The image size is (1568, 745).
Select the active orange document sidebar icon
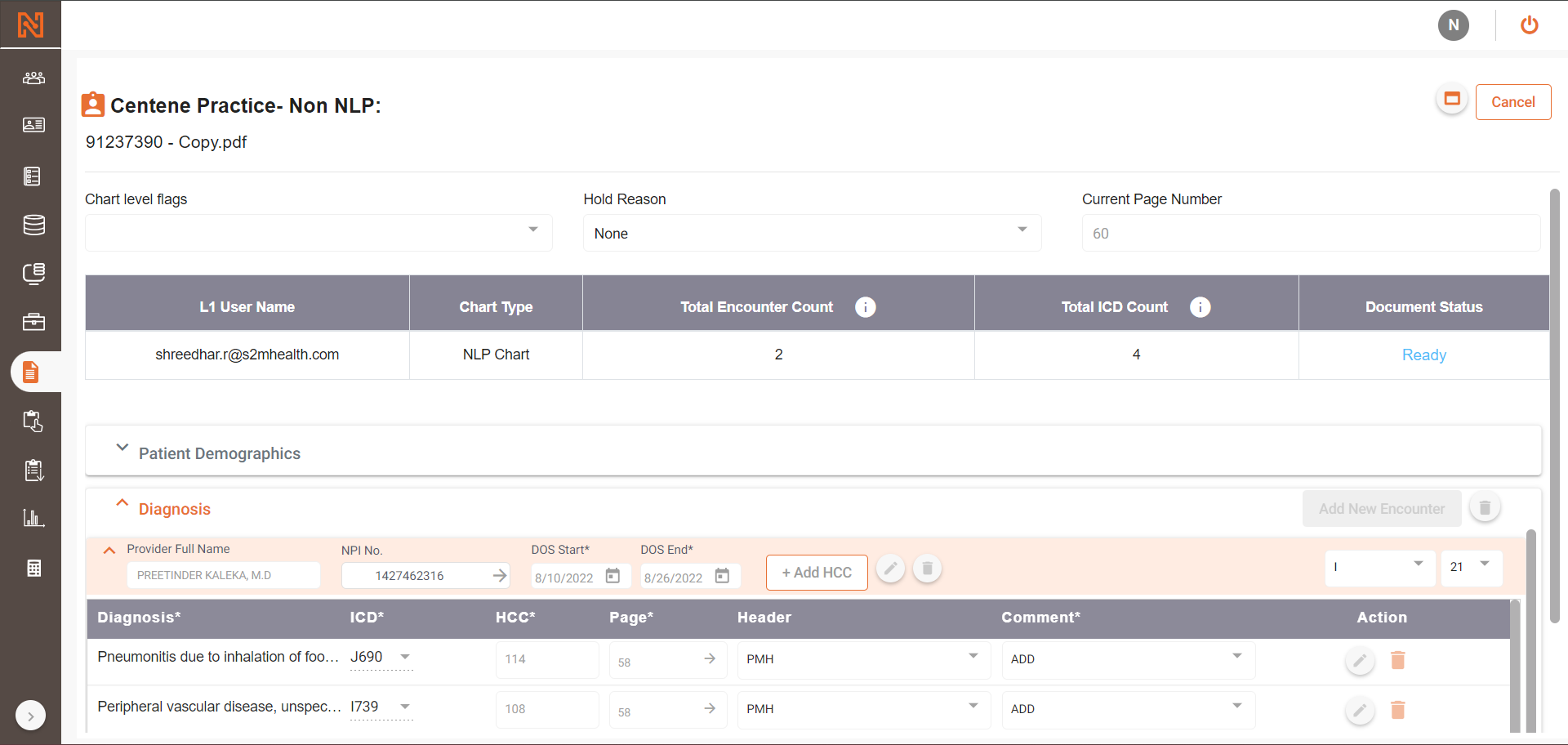tap(31, 372)
